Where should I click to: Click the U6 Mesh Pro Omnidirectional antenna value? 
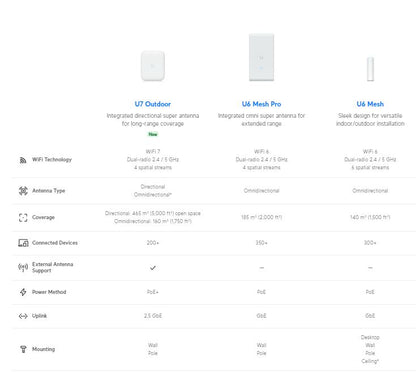261,191
